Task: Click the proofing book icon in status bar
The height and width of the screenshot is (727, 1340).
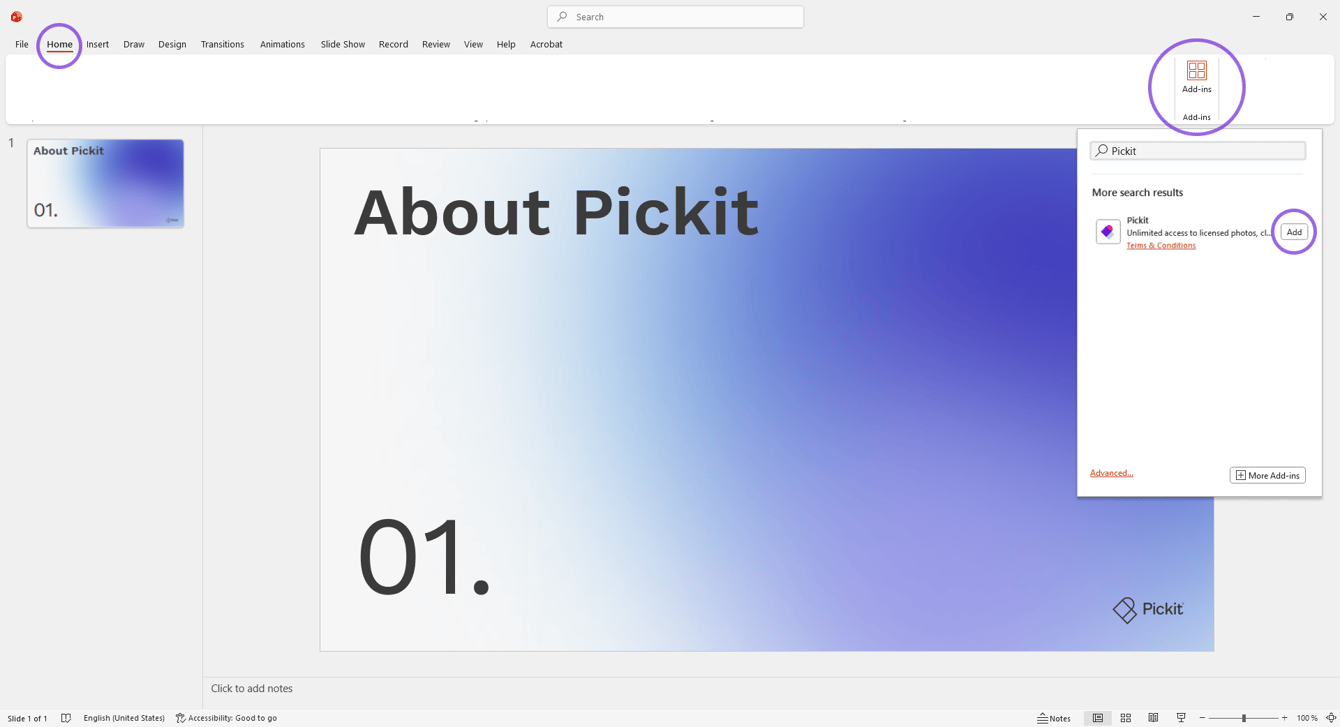Action: [x=66, y=717]
